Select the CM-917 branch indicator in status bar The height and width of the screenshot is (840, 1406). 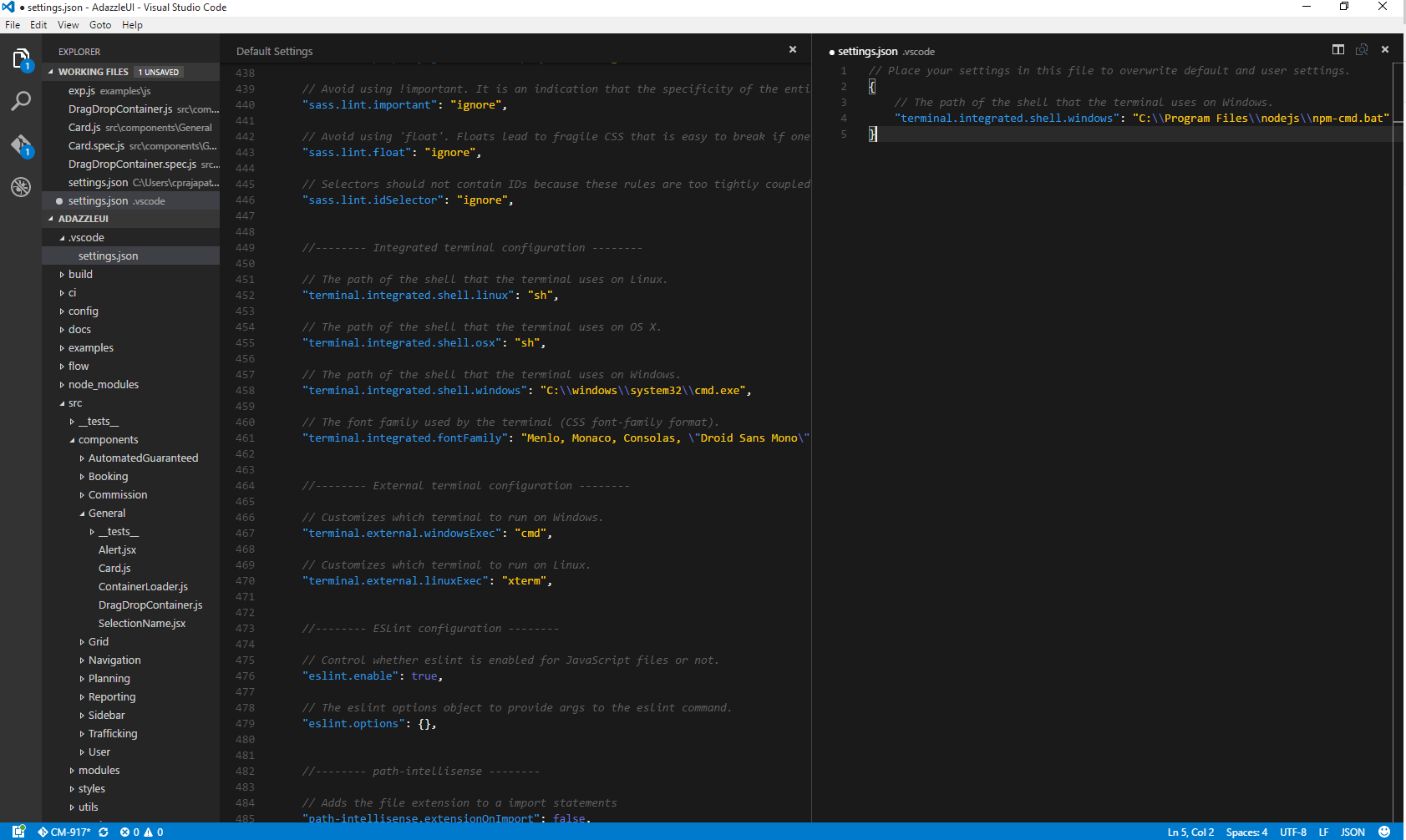point(65,832)
